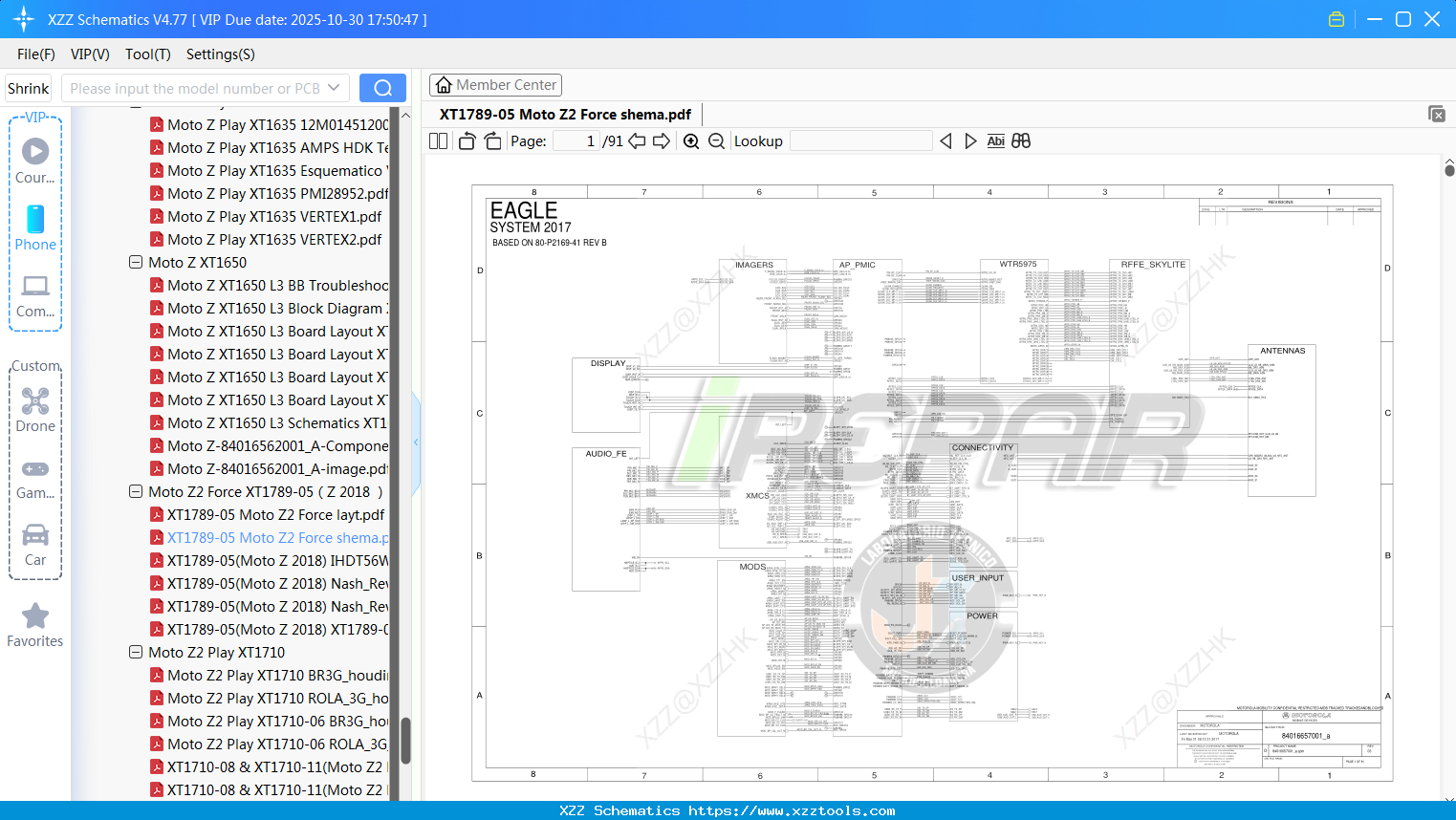This screenshot has height=820, width=1456.
Task: Open the Game console sidebar category
Action: (35, 478)
